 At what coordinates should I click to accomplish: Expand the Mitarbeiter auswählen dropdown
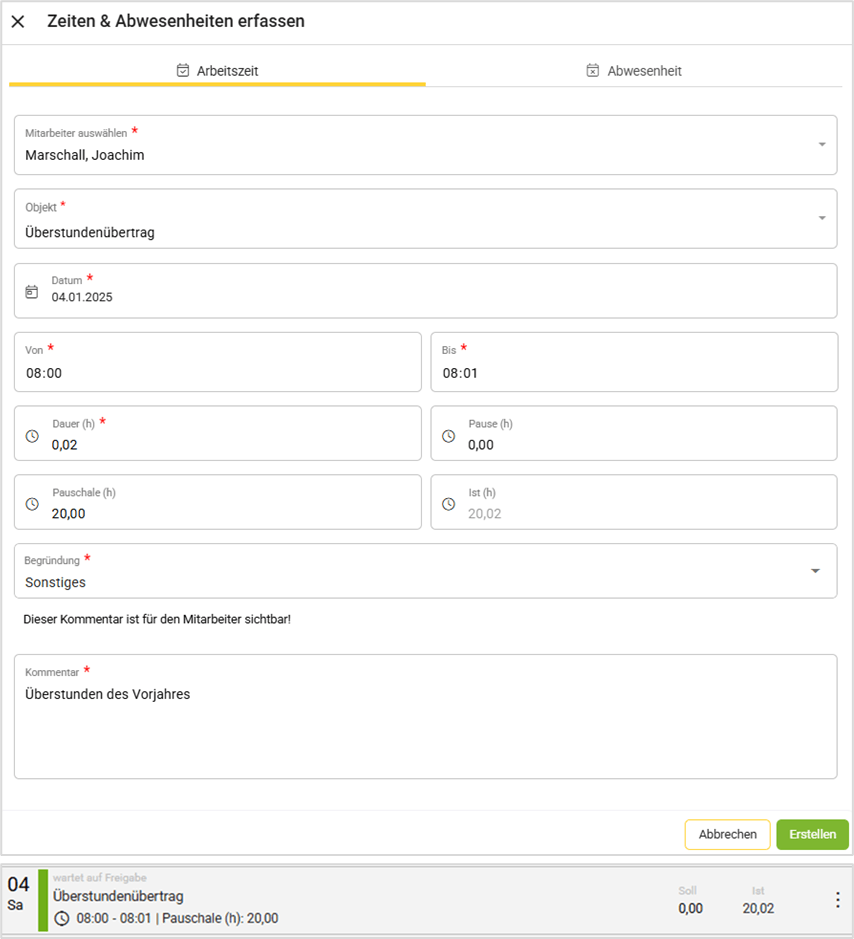(821, 145)
